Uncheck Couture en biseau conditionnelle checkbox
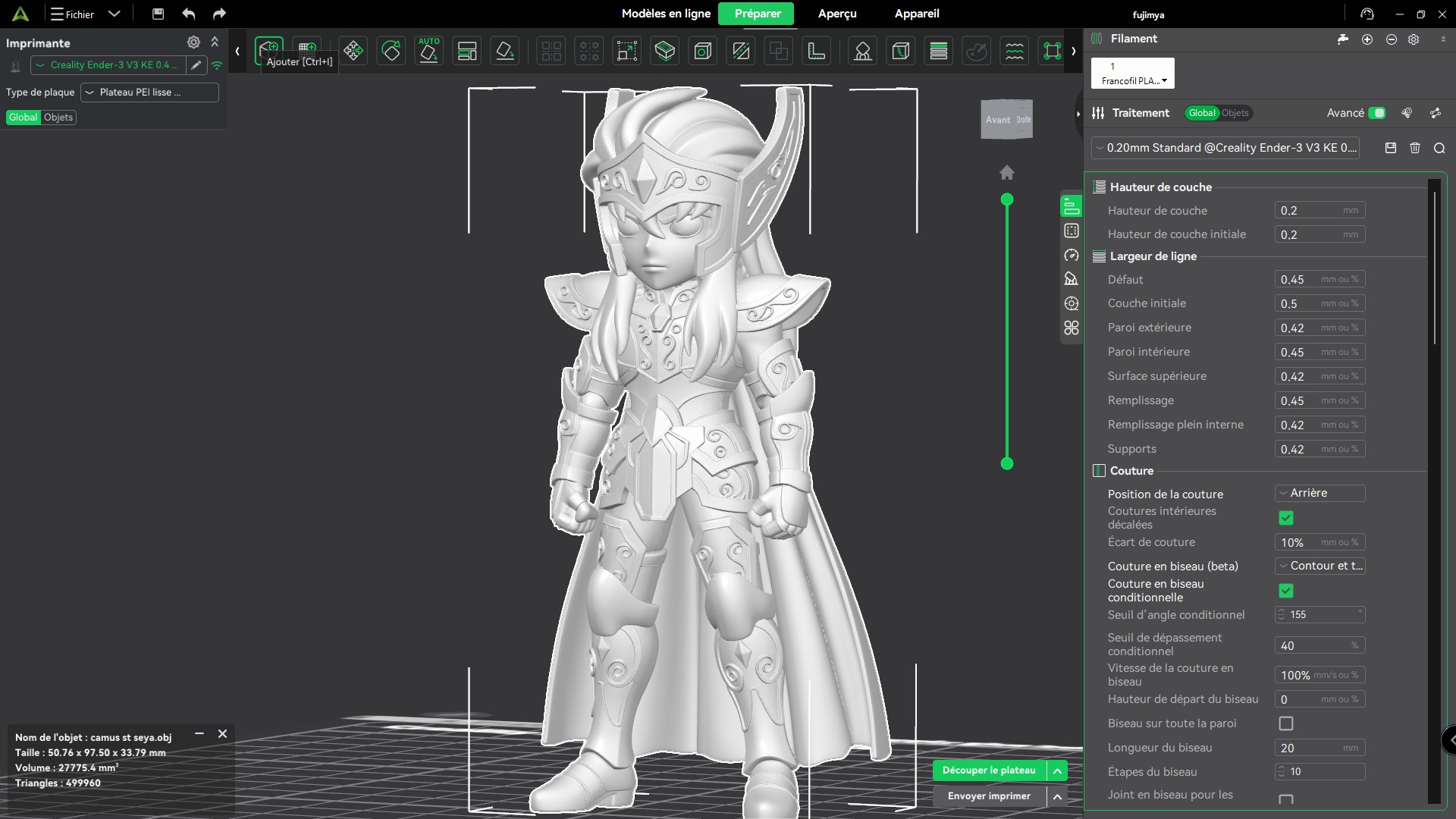Viewport: 1456px width, 819px height. [x=1286, y=591]
